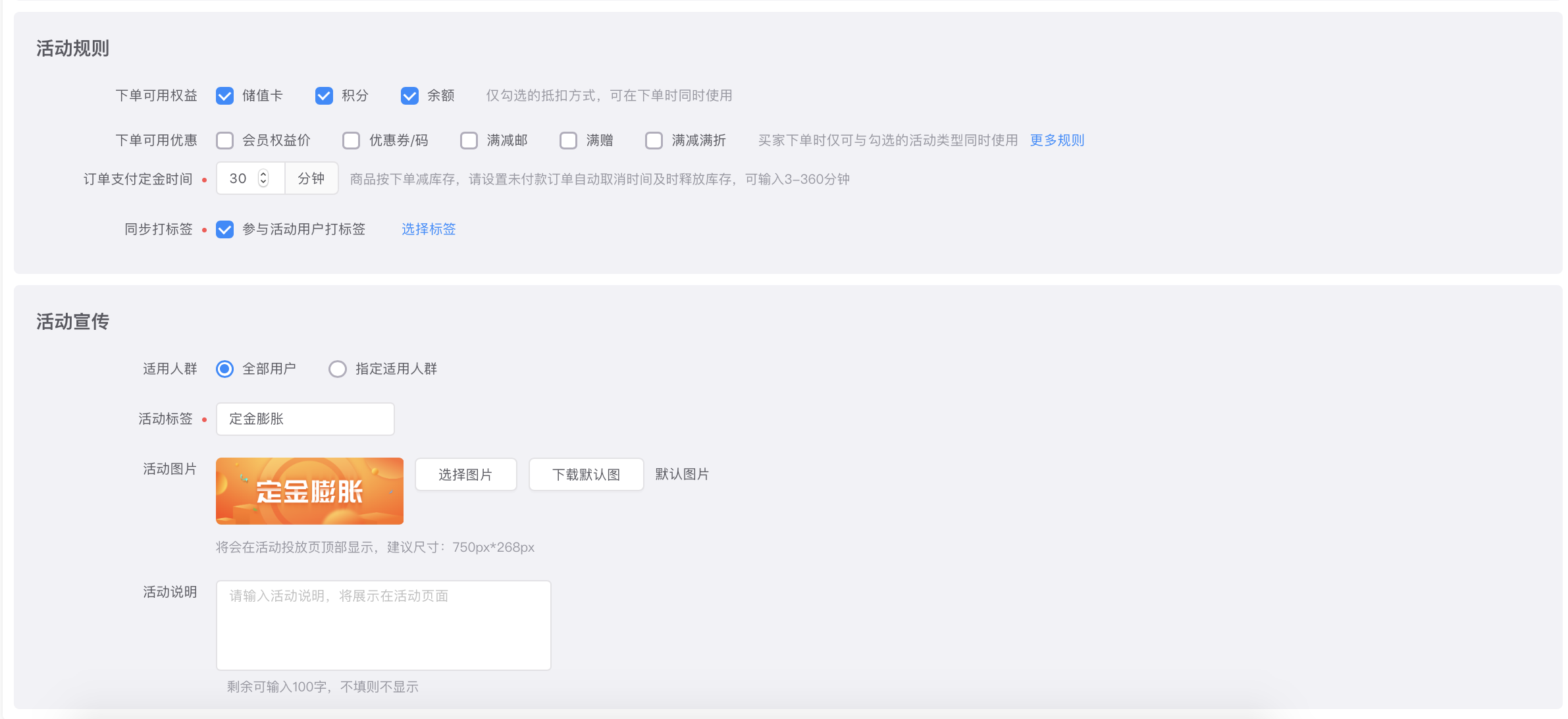Uncheck the 余额 checkbox
This screenshot has height=719, width=1568.
click(409, 96)
